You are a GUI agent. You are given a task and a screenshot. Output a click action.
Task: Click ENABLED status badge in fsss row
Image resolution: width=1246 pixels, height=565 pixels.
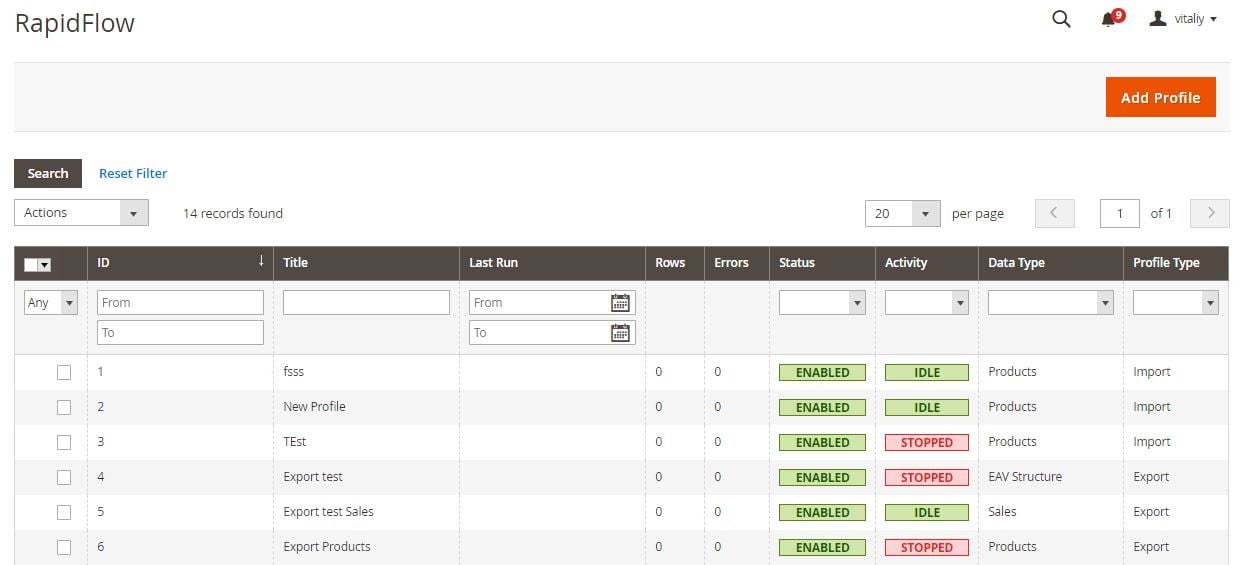[x=822, y=372]
